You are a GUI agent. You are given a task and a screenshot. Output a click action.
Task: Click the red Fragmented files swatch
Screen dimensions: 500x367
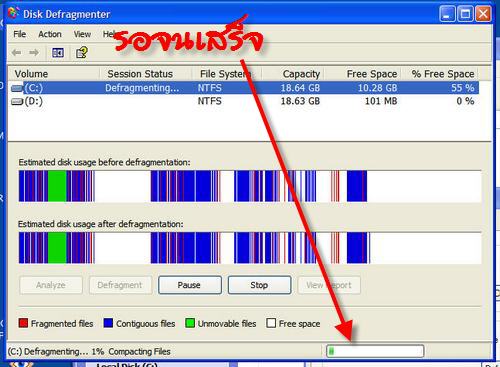(23, 323)
